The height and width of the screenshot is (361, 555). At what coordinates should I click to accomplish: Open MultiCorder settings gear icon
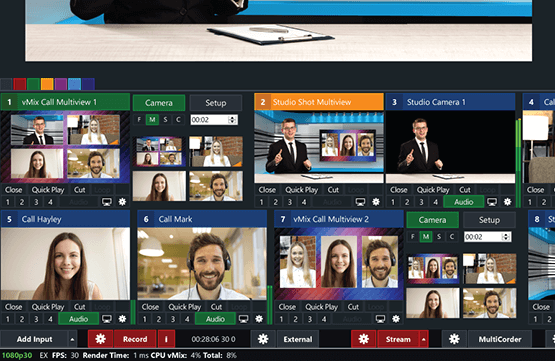click(454, 339)
